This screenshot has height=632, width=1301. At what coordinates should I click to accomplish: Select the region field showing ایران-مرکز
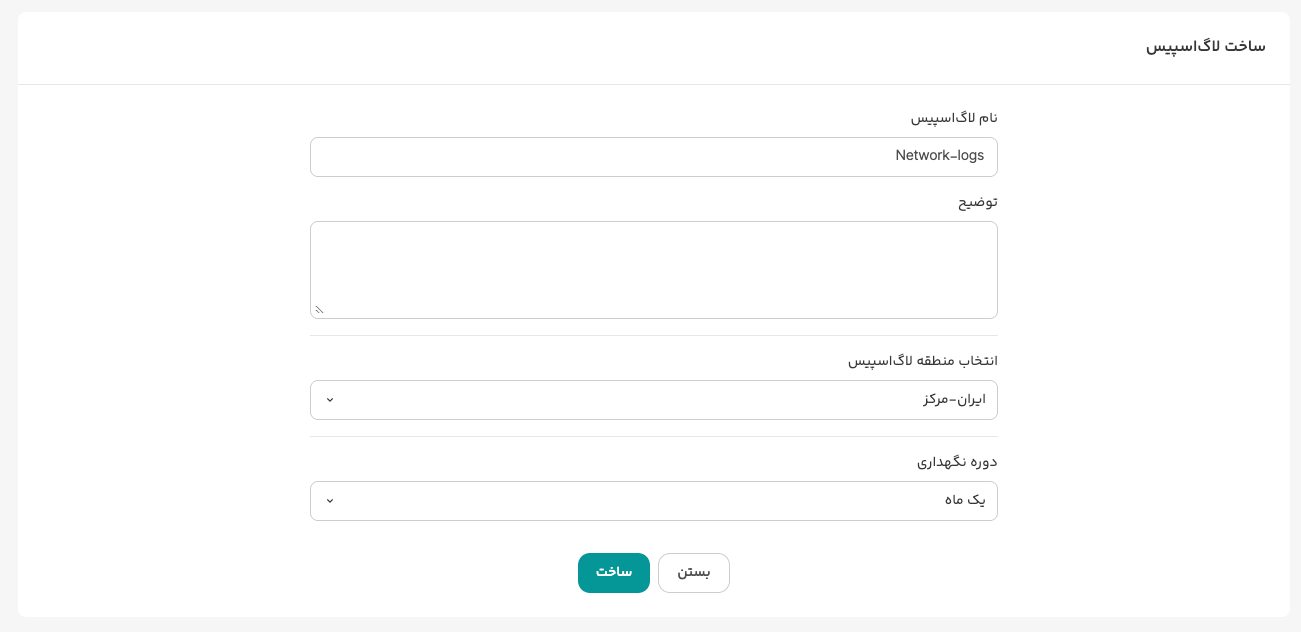[x=653, y=400]
